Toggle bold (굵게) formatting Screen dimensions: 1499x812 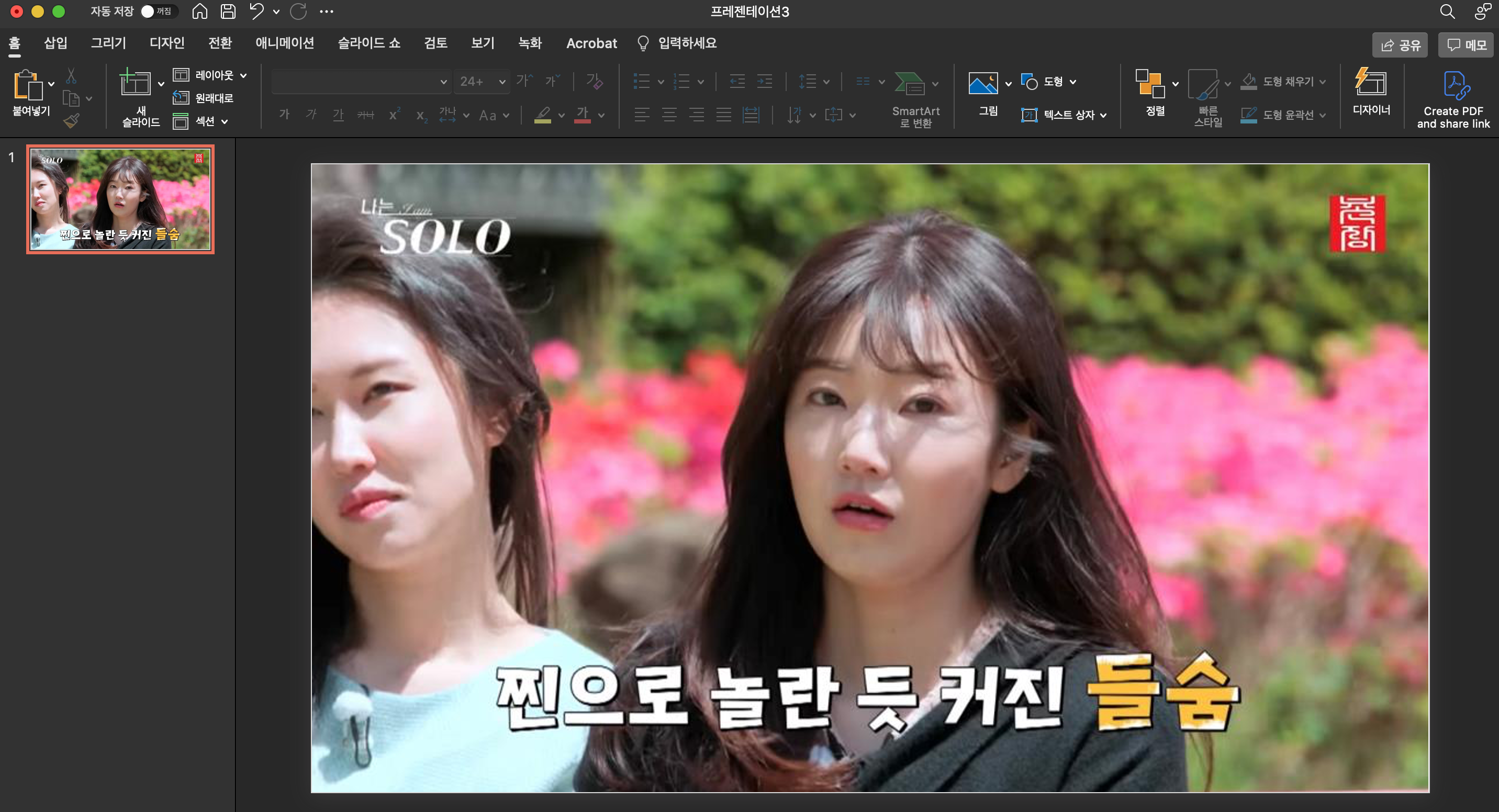[284, 115]
